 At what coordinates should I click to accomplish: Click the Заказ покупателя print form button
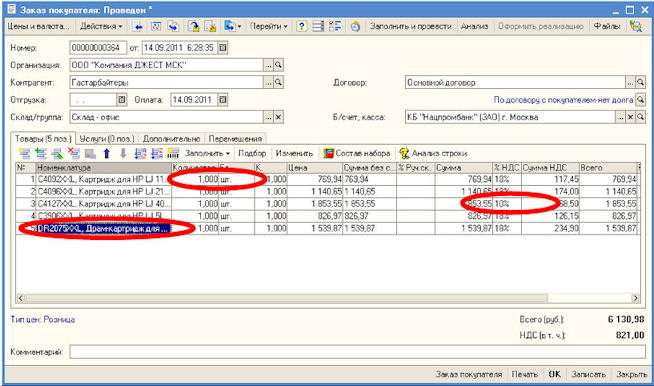click(469, 374)
